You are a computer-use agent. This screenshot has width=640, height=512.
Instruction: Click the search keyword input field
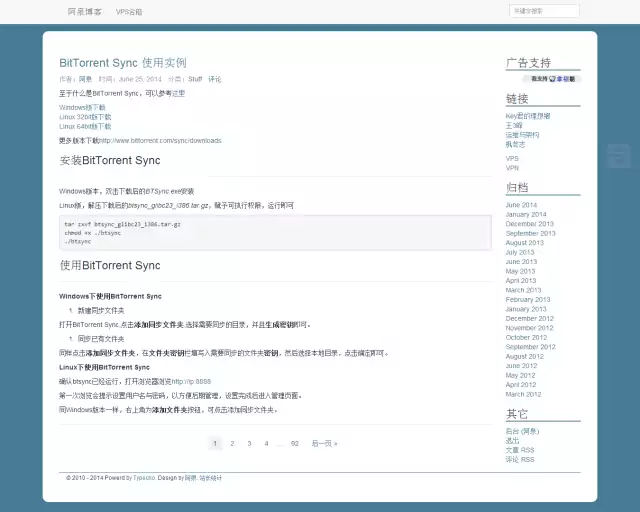pos(544,11)
